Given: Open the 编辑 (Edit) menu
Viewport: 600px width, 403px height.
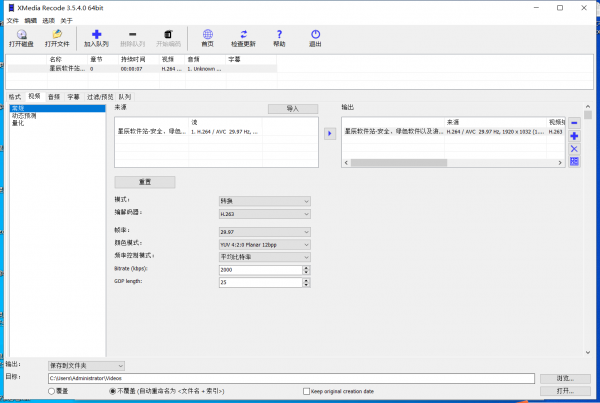Looking at the screenshot, I should pyautogui.click(x=31, y=21).
